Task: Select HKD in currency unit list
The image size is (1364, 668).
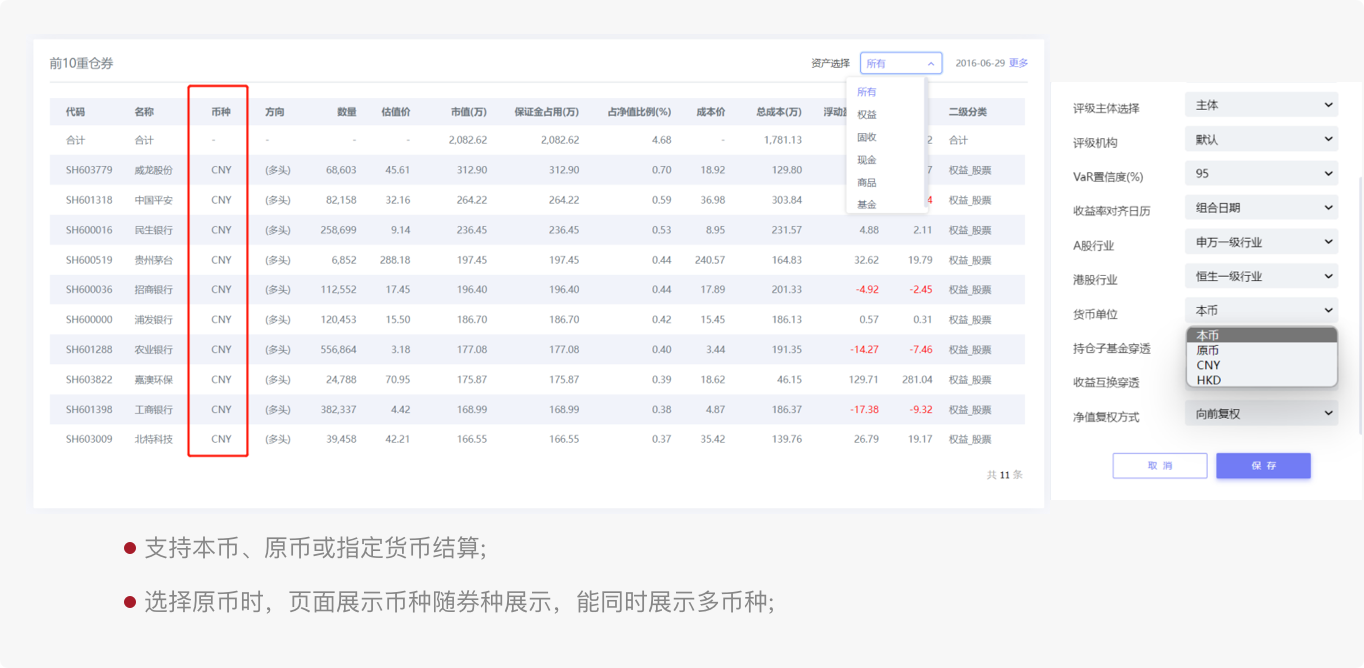Action: [x=1208, y=380]
